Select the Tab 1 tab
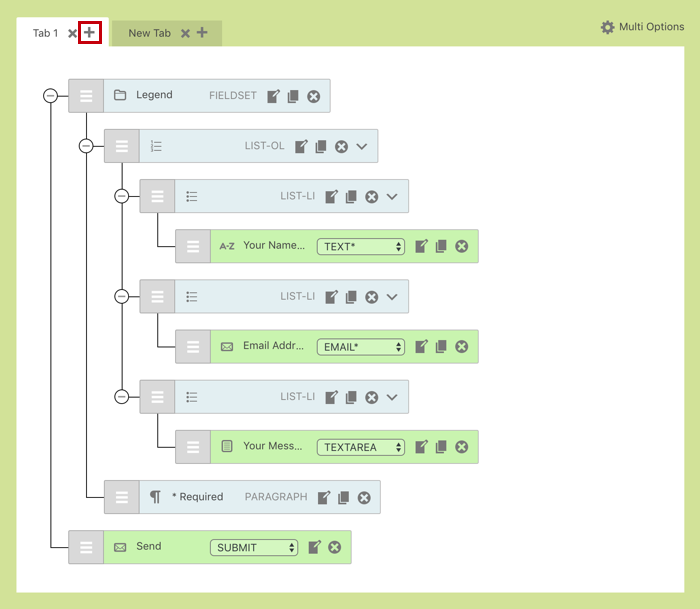This screenshot has width=700, height=609. [x=45, y=33]
